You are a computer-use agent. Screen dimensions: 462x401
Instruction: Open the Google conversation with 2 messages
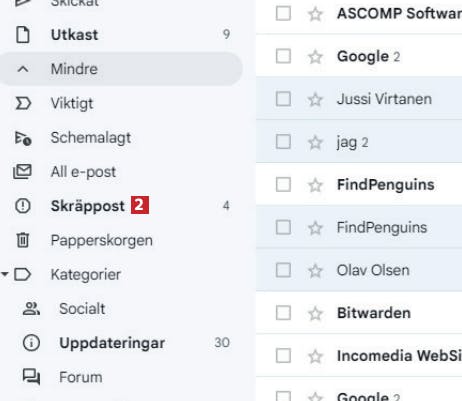coord(359,56)
